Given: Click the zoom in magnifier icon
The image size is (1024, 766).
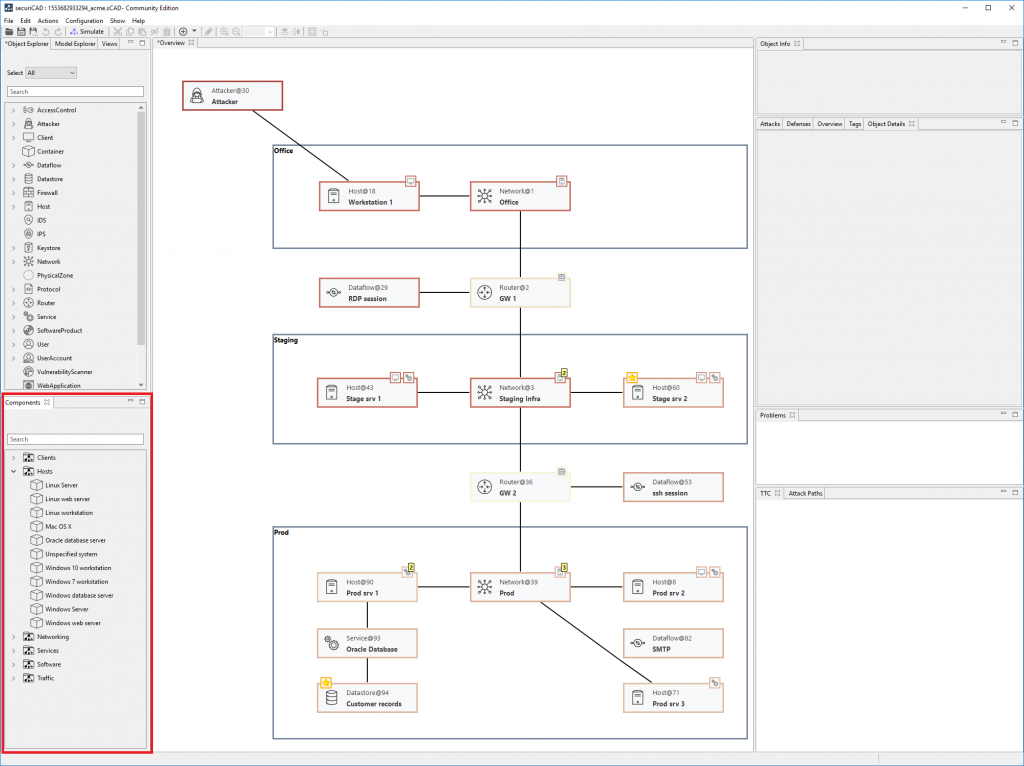Looking at the screenshot, I should 224,31.
